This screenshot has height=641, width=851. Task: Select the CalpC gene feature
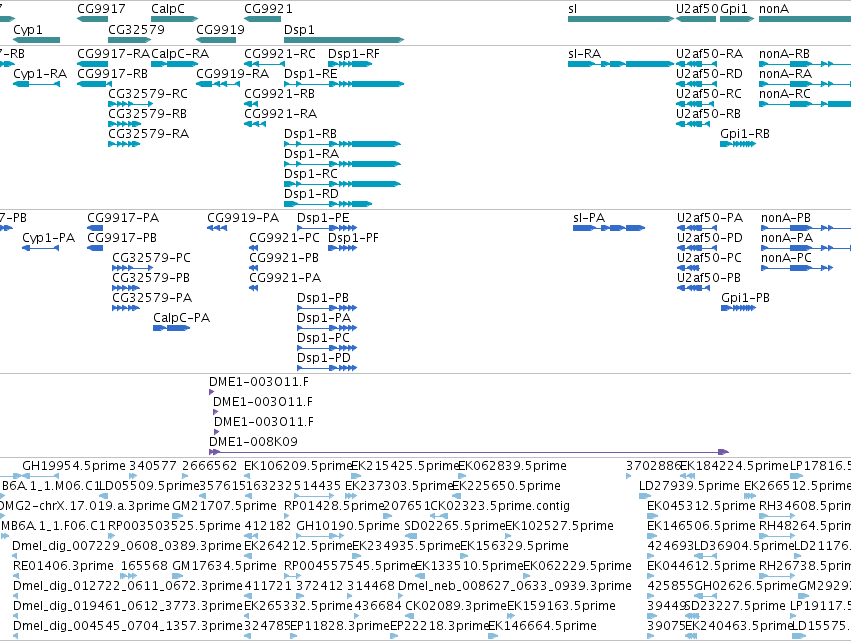click(x=174, y=19)
